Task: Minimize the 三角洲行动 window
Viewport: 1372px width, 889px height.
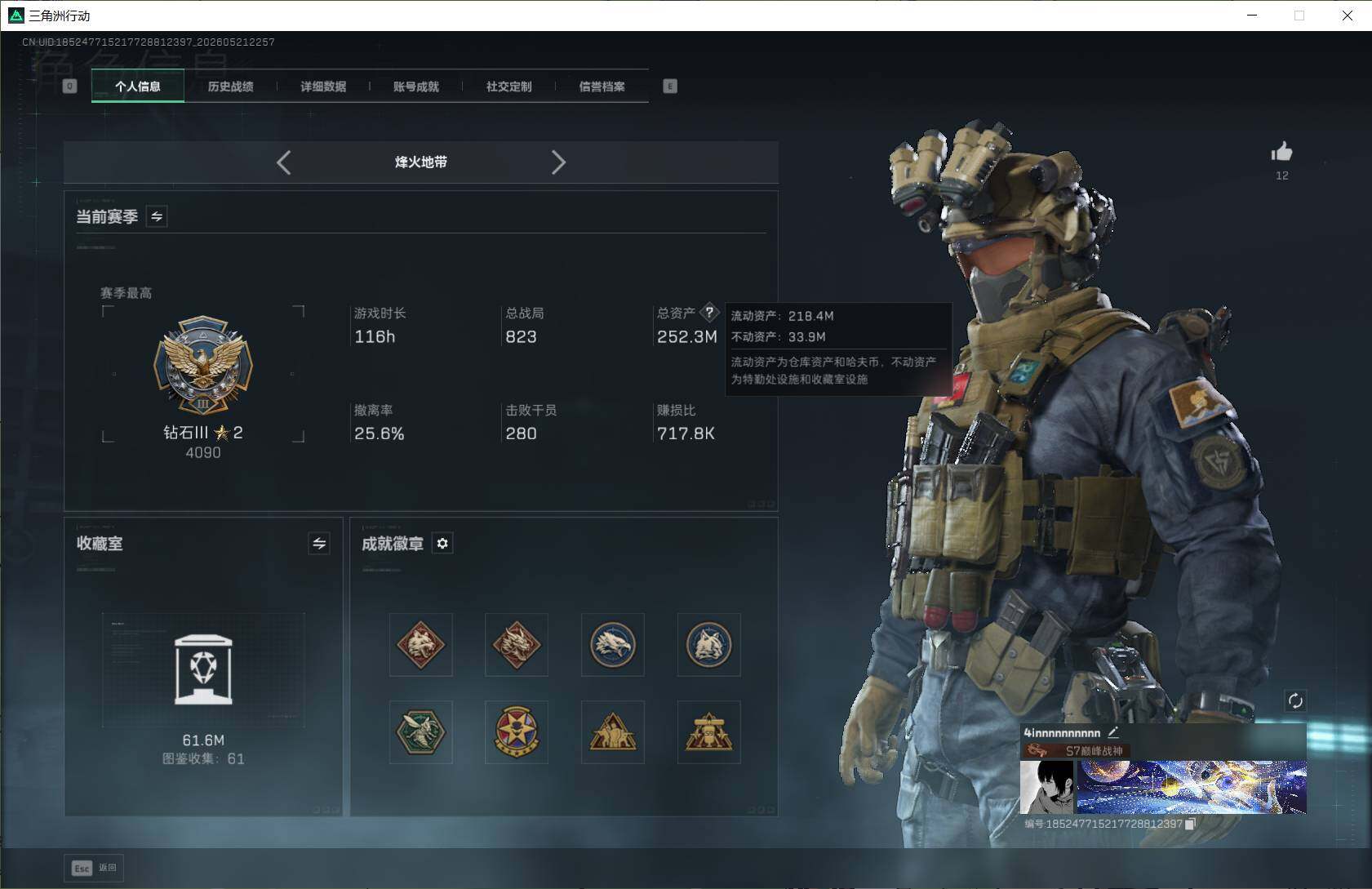Action: click(1252, 16)
